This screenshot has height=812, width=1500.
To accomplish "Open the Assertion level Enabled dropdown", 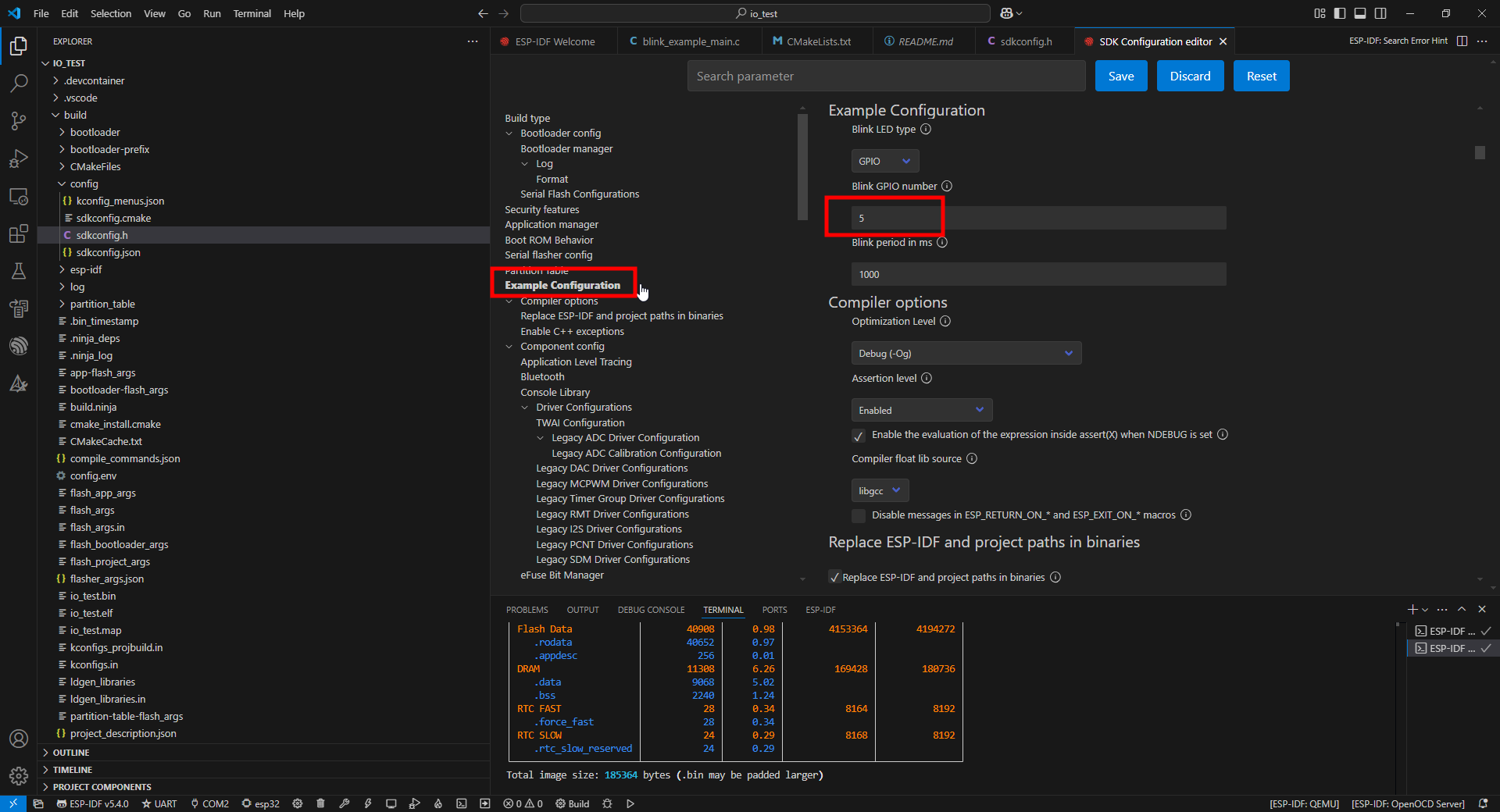I will click(x=922, y=410).
